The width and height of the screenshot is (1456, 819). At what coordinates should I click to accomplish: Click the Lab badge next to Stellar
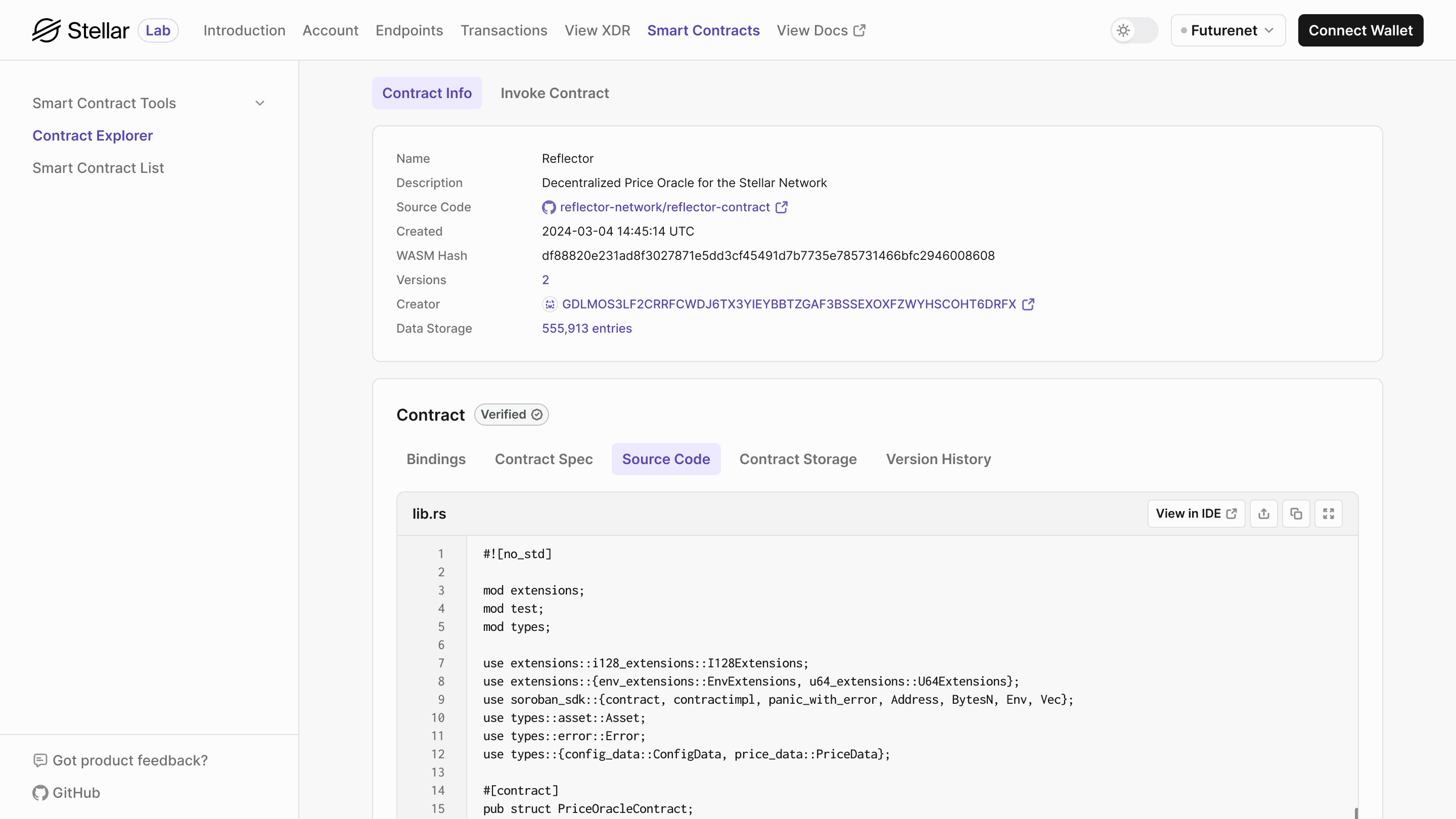pyautogui.click(x=158, y=30)
